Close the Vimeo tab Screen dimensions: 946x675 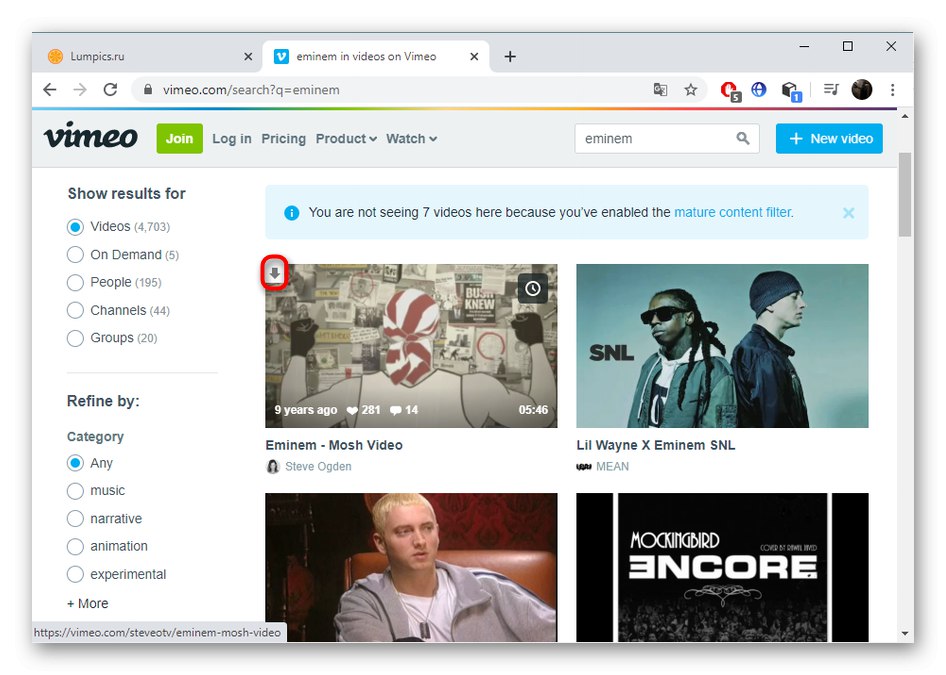click(x=474, y=57)
